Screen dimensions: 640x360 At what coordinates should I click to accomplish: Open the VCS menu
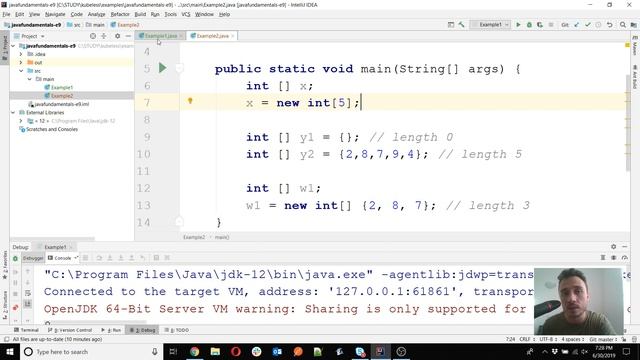pos(186,14)
